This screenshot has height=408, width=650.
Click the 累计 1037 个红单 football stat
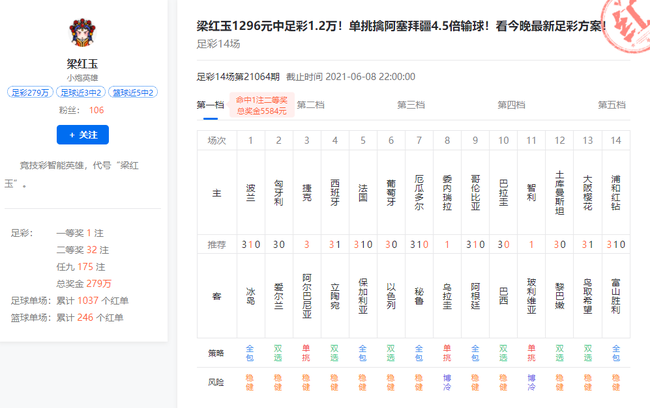click(92, 301)
